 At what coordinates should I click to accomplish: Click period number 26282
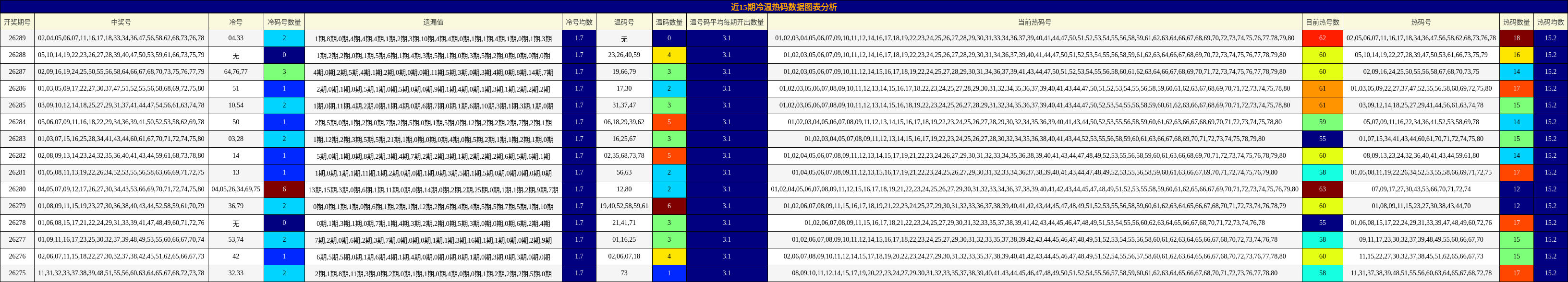coord(17,155)
